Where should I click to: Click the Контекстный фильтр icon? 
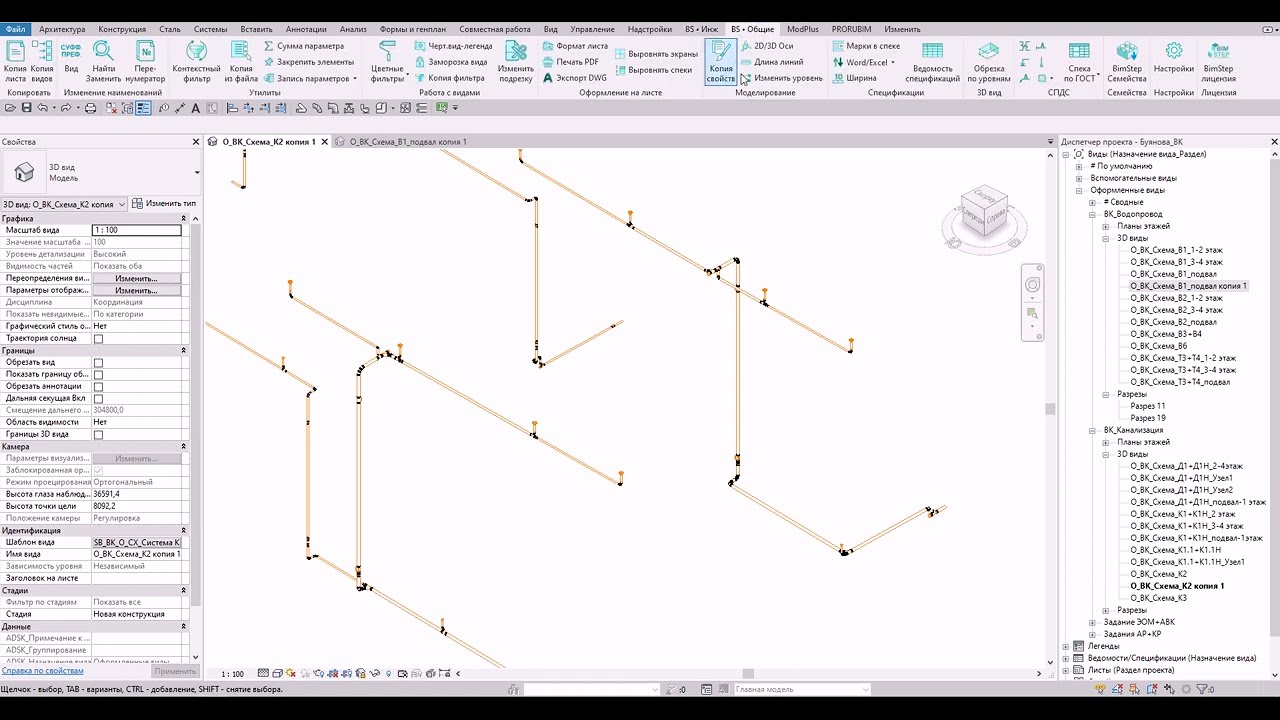(197, 61)
